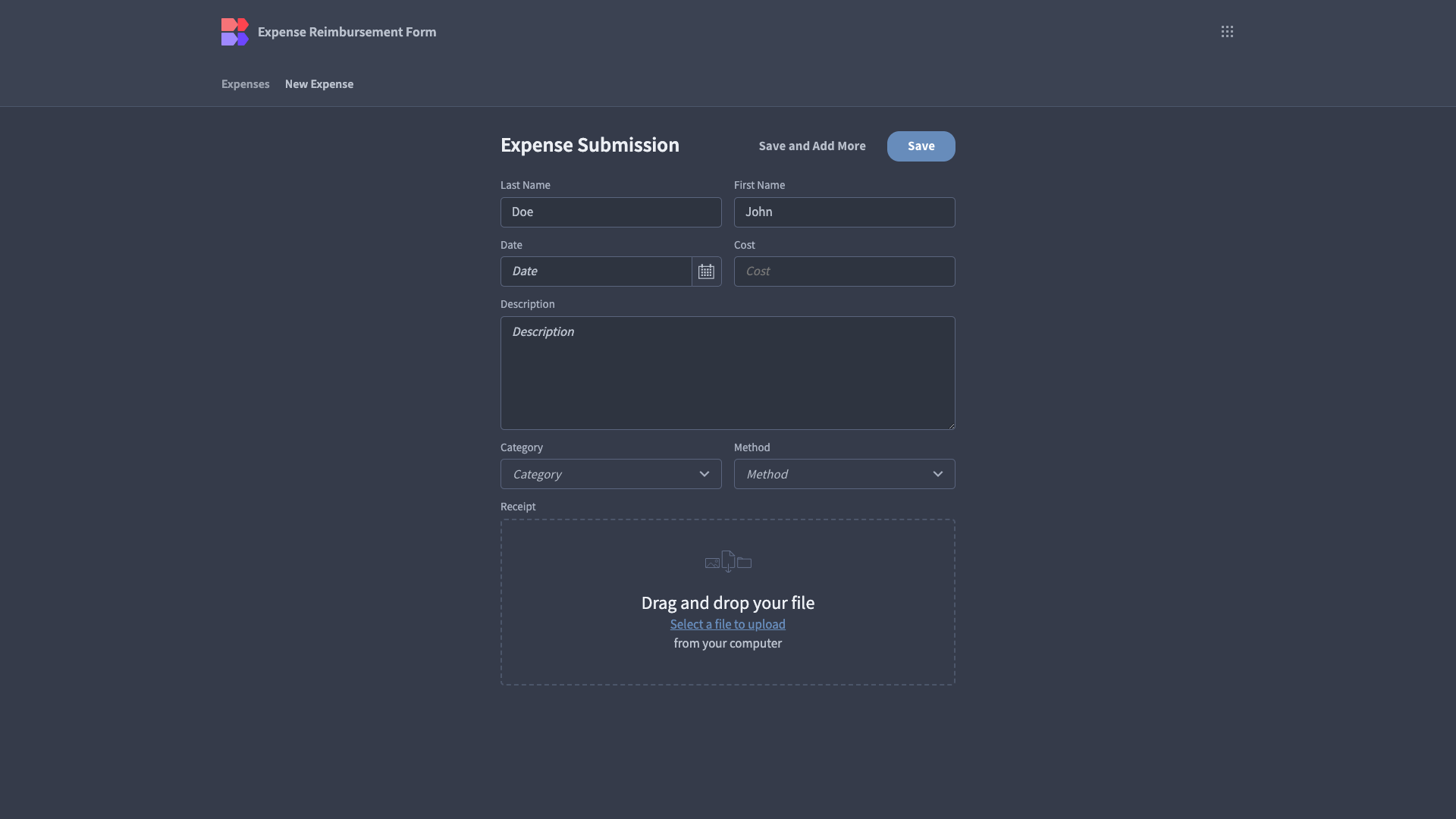Screen dimensions: 1456x819
Task: Click the Select a file to upload link
Action: point(727,624)
